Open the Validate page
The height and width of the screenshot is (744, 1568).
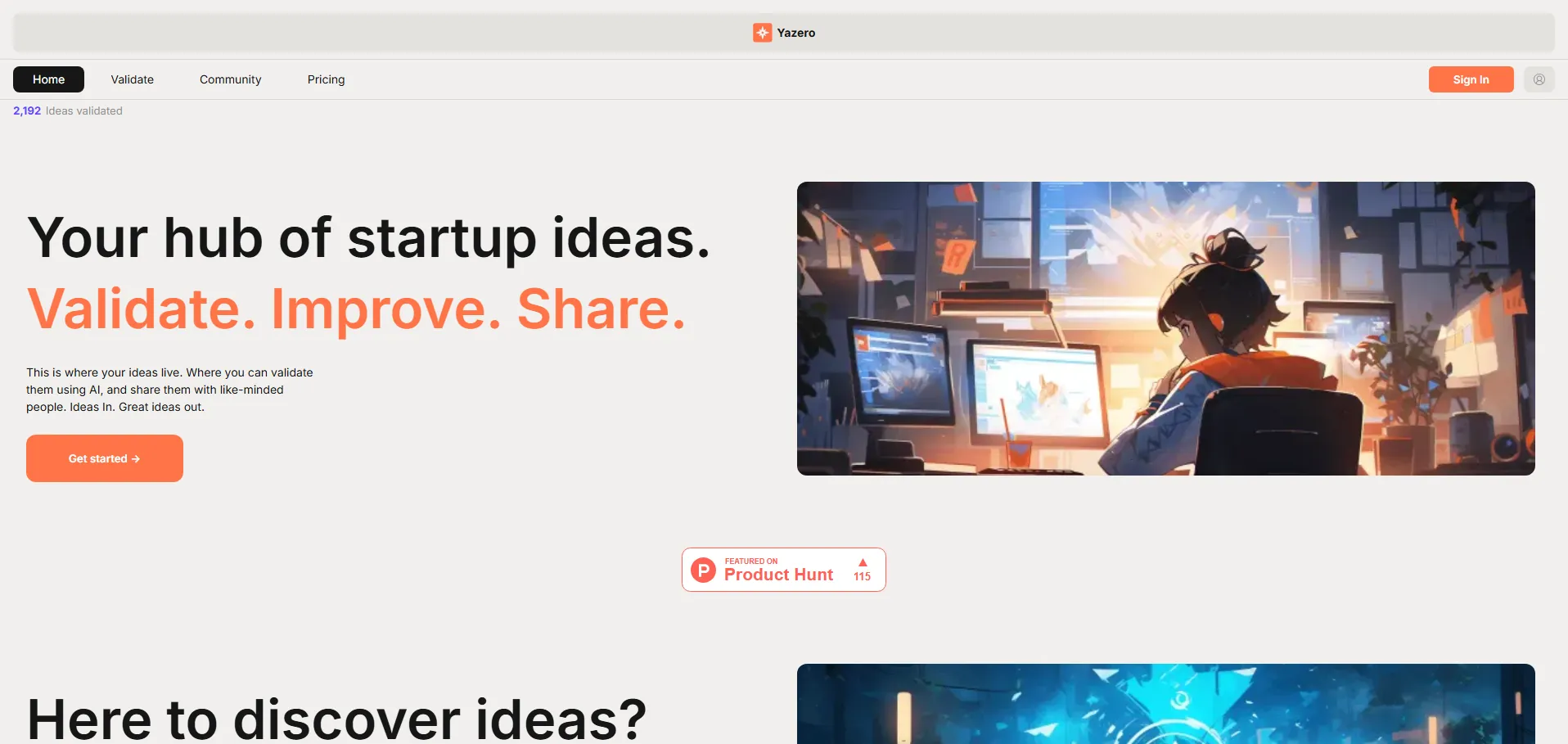133,79
